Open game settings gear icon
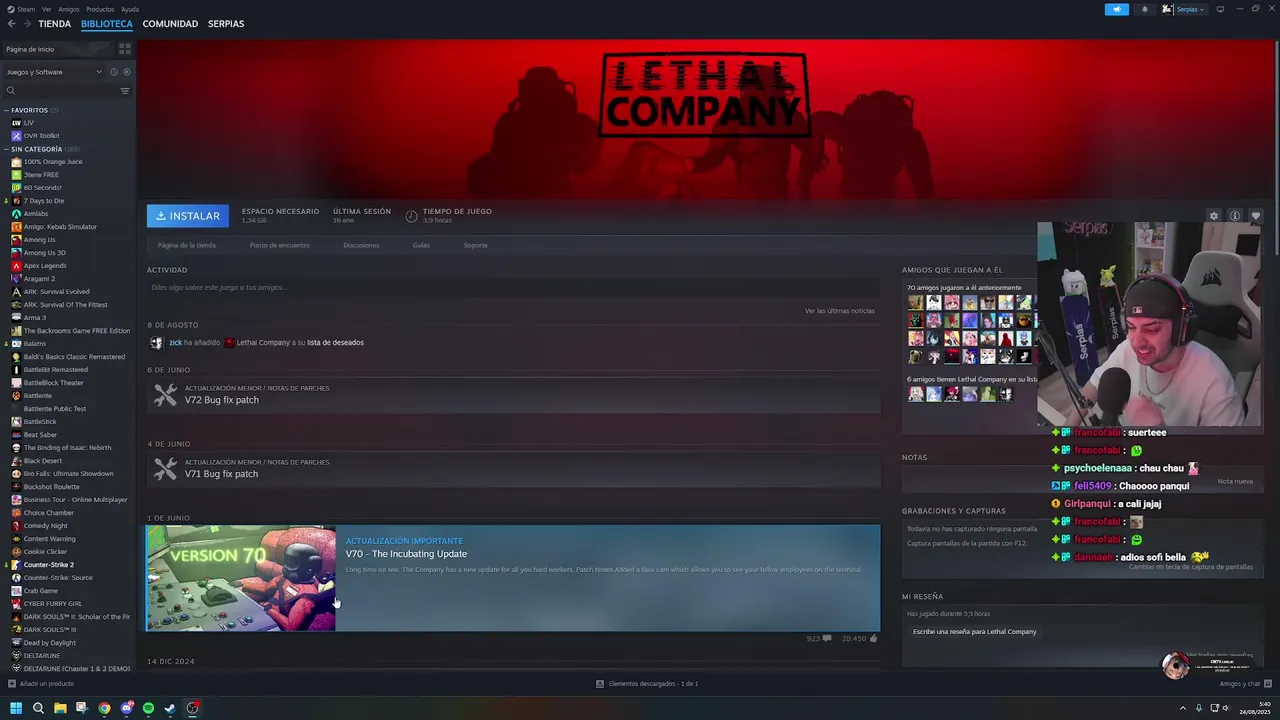The height and width of the screenshot is (720, 1280). [1214, 216]
